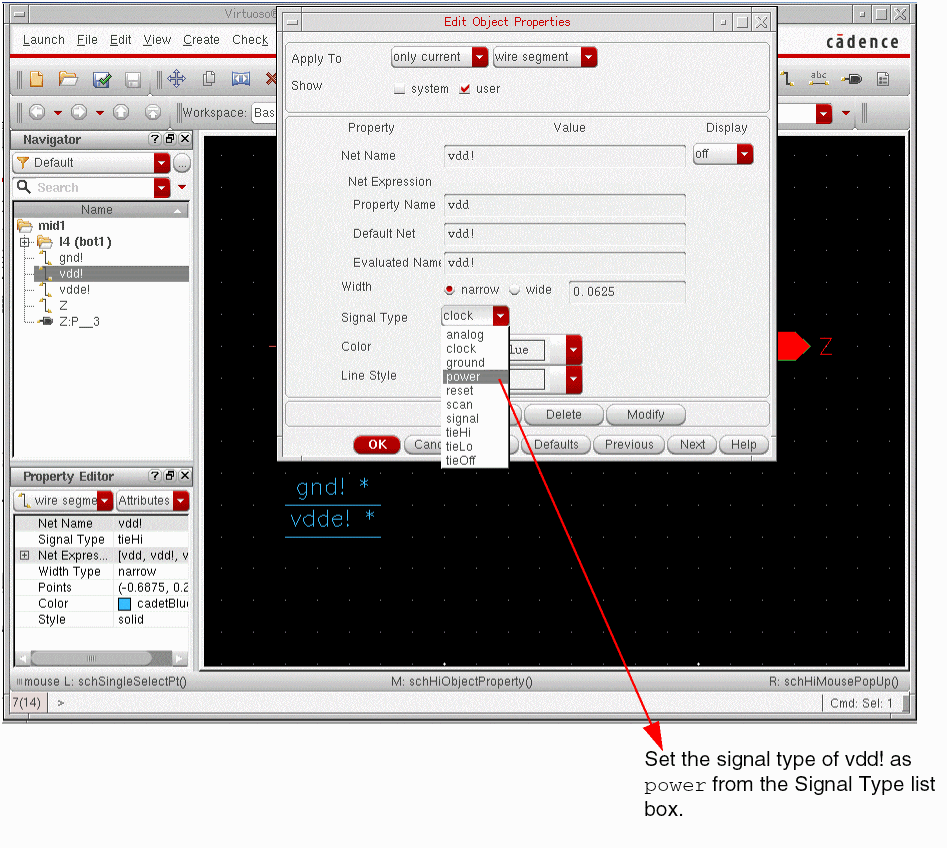Screen dimensions: 947x848
Task: Click the red OK button
Action: (x=377, y=445)
